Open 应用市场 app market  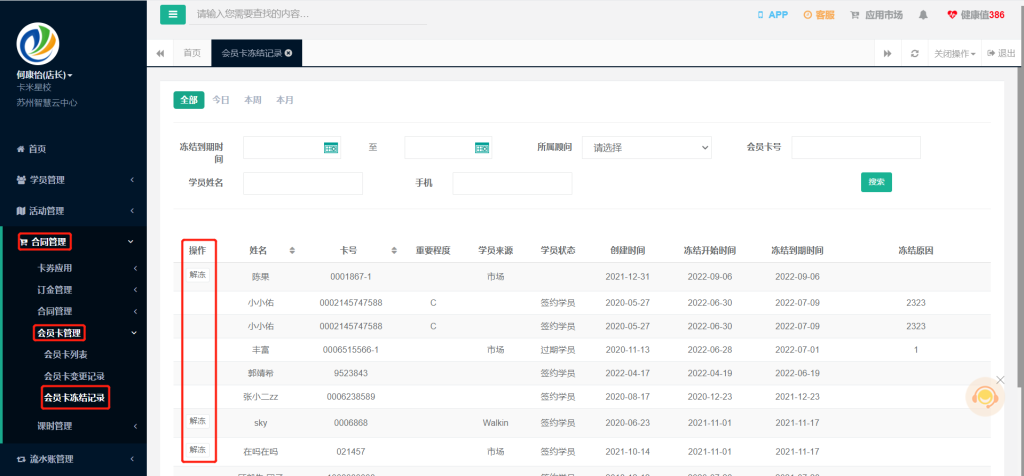coord(876,15)
